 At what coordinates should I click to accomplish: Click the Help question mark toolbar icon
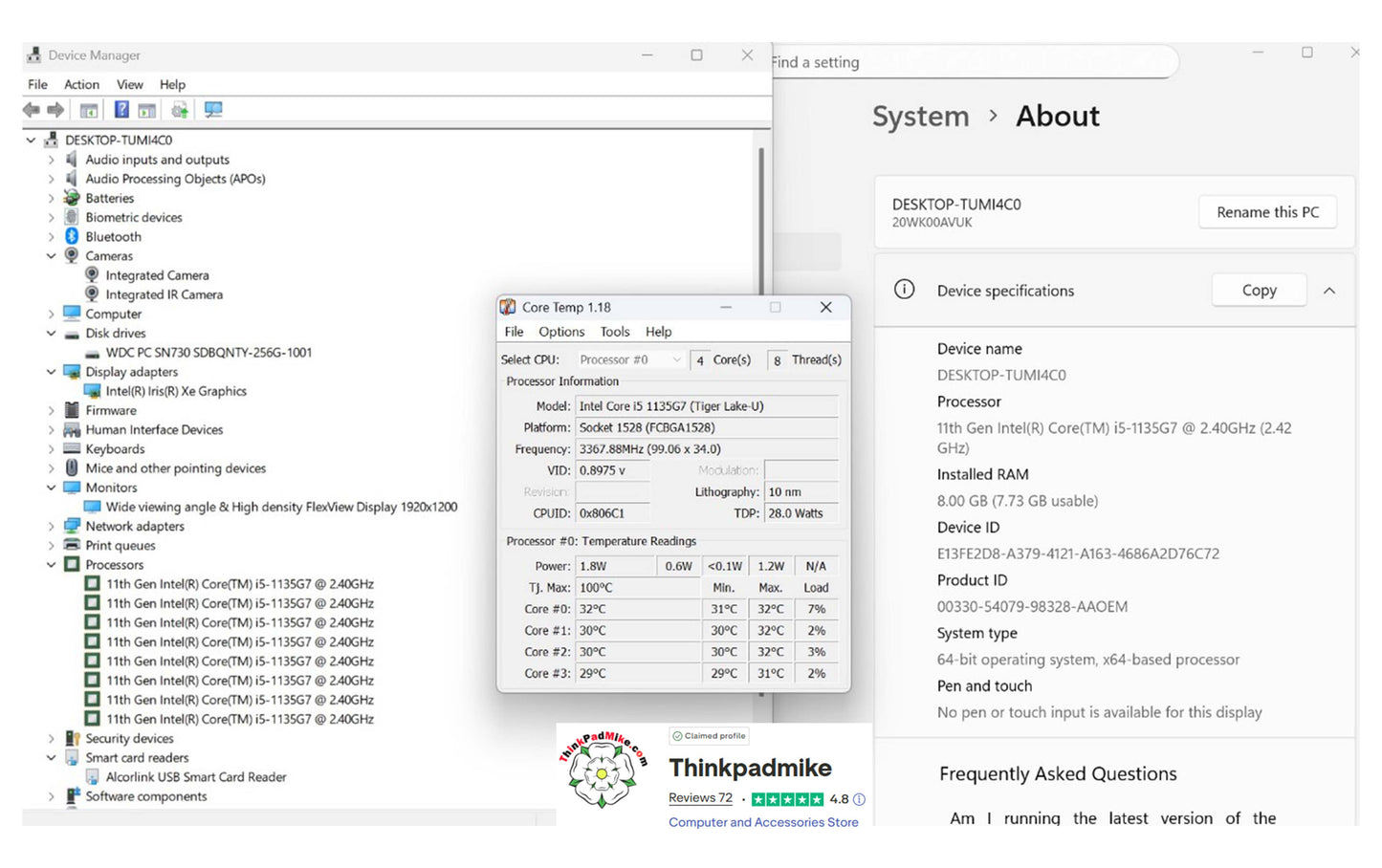click(121, 110)
